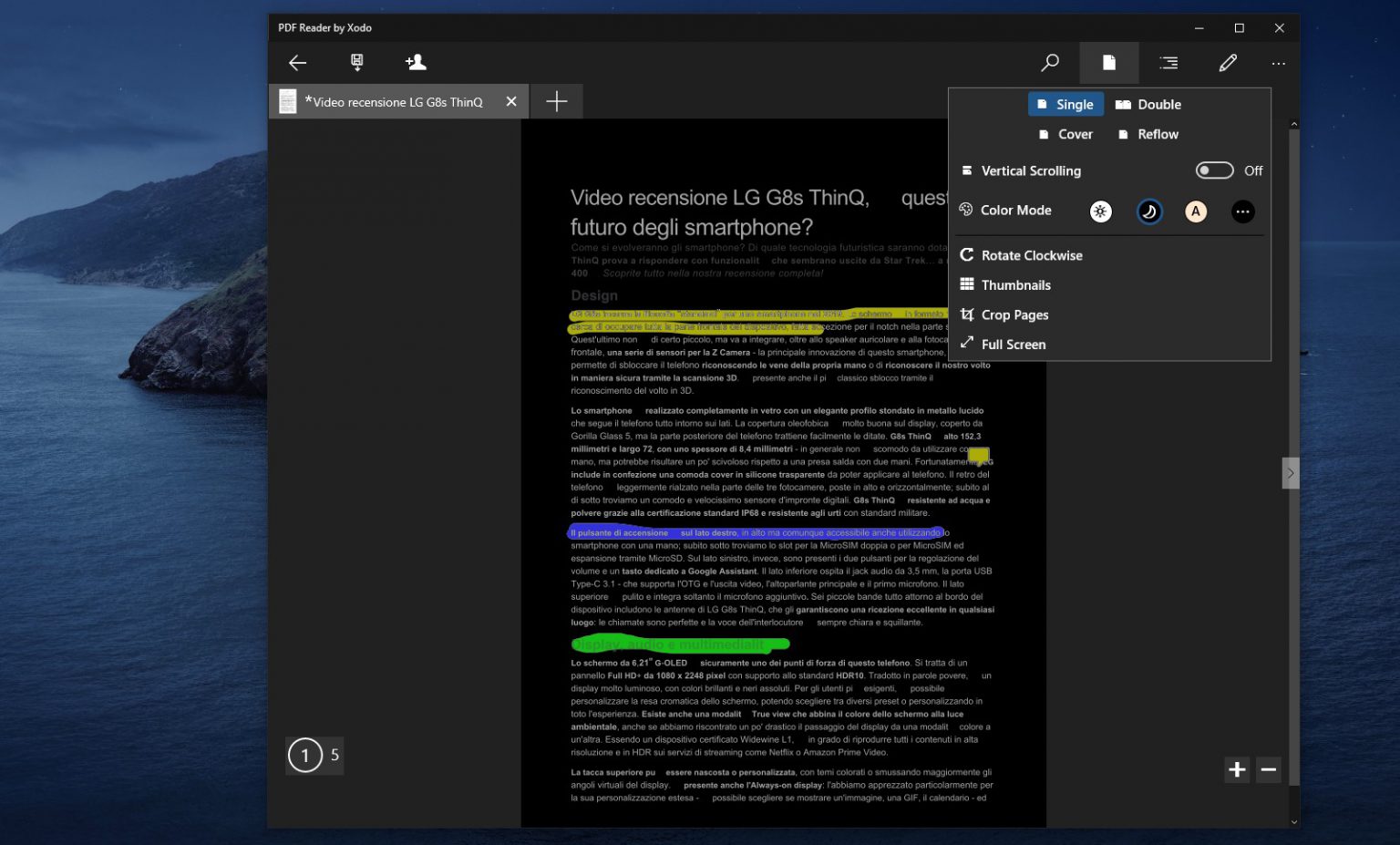Screen dimensions: 1400x845
Task: Click the Thumbnails grid icon
Action: (x=966, y=284)
